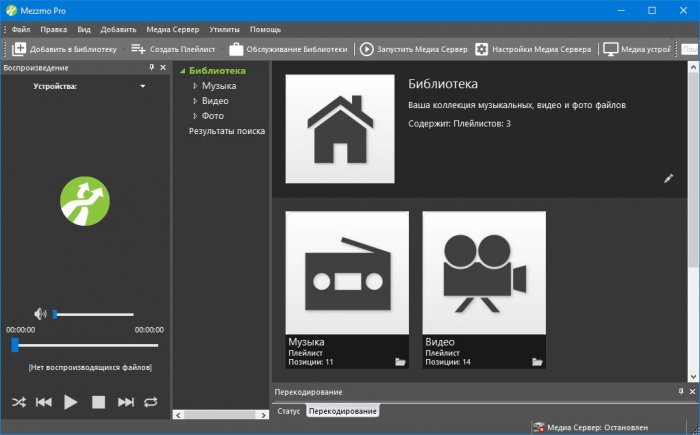The height and width of the screenshot is (435, 700).
Task: Stop playback with the square button
Action: [x=98, y=402]
